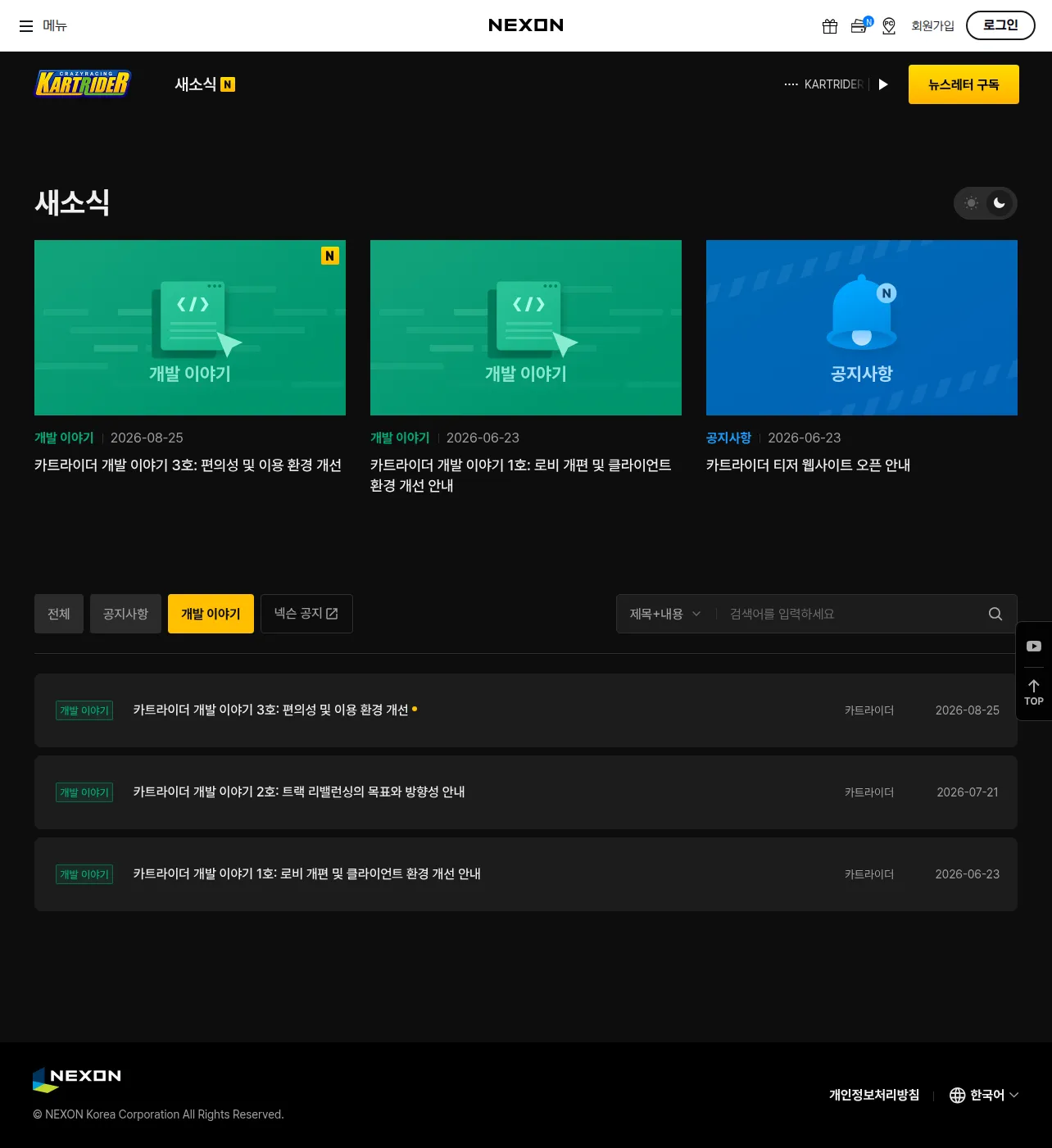
Task: Click the 개발 이야기 tag in the 2호 row
Action: 84,792
